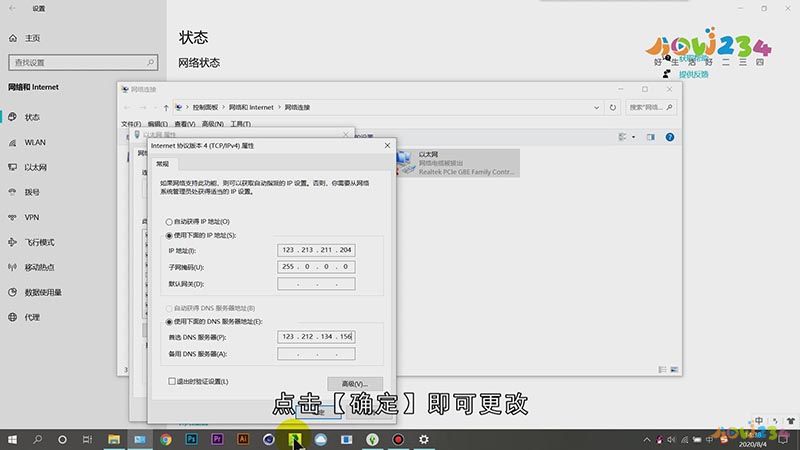Open 查看(V) menu in 网络连接
This screenshot has height=450, width=800.
click(185, 124)
